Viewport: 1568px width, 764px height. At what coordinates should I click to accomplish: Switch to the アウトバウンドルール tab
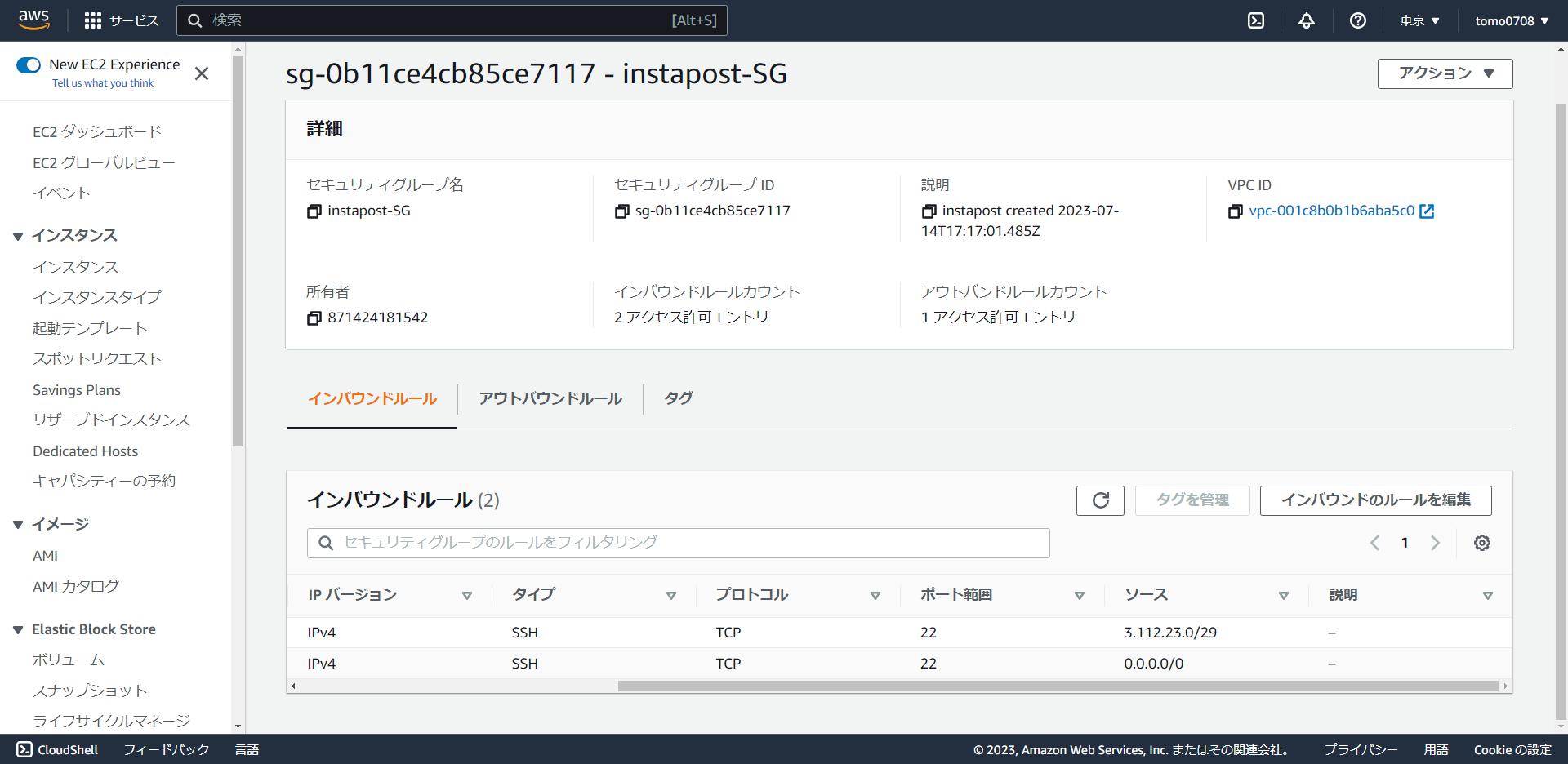point(549,399)
